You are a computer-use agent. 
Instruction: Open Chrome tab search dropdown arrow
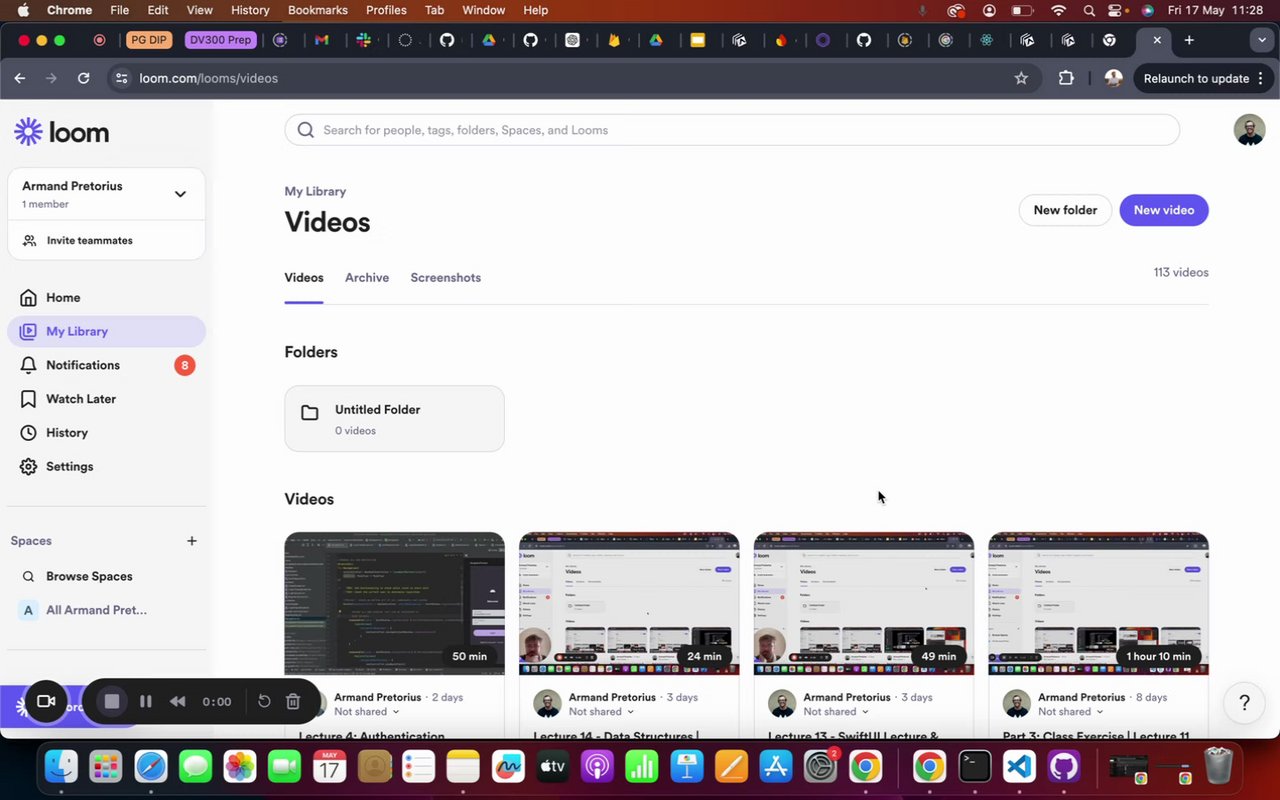[1262, 40]
